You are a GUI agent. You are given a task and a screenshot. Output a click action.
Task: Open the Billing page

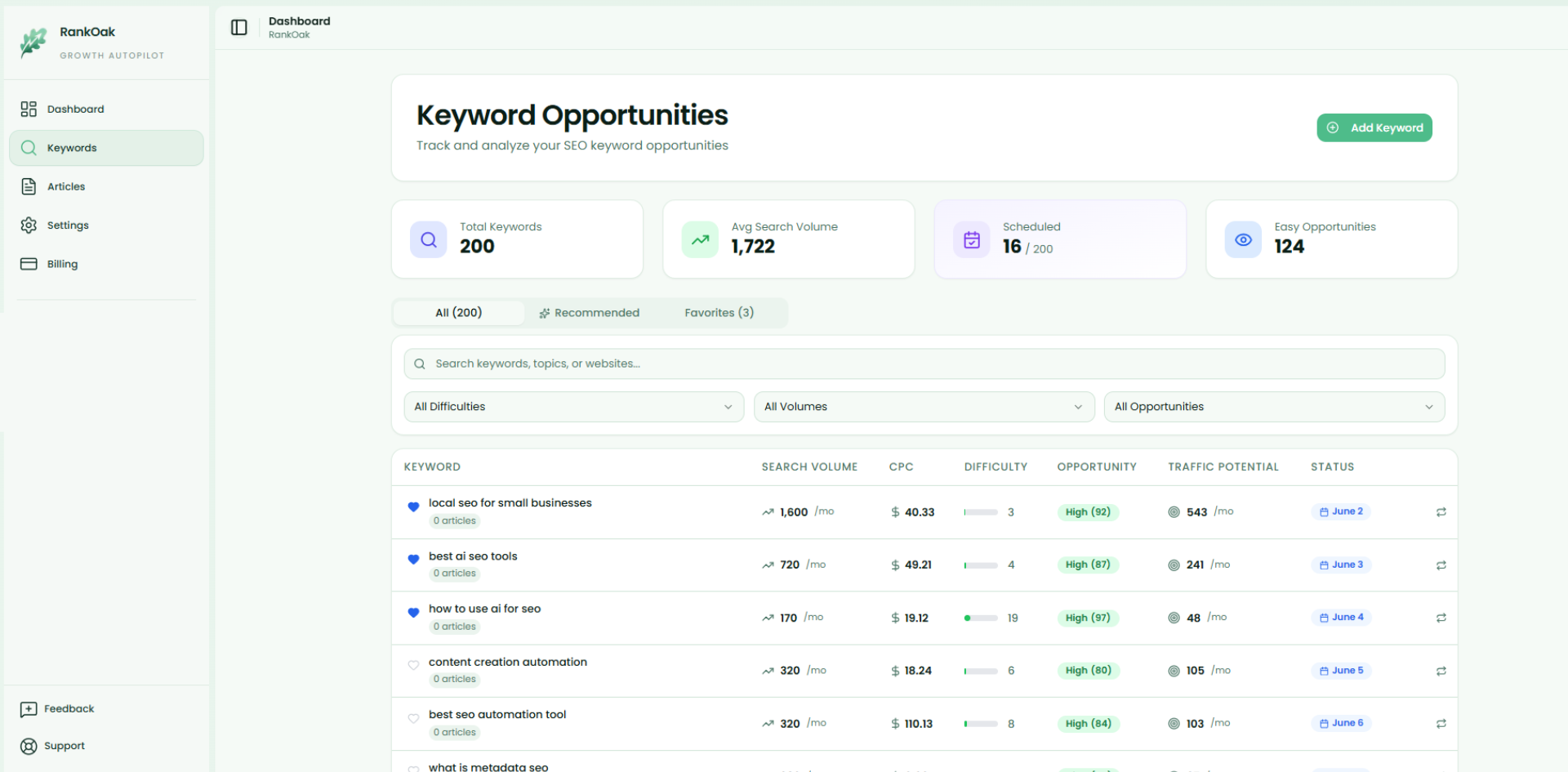pyautogui.click(x=106, y=264)
